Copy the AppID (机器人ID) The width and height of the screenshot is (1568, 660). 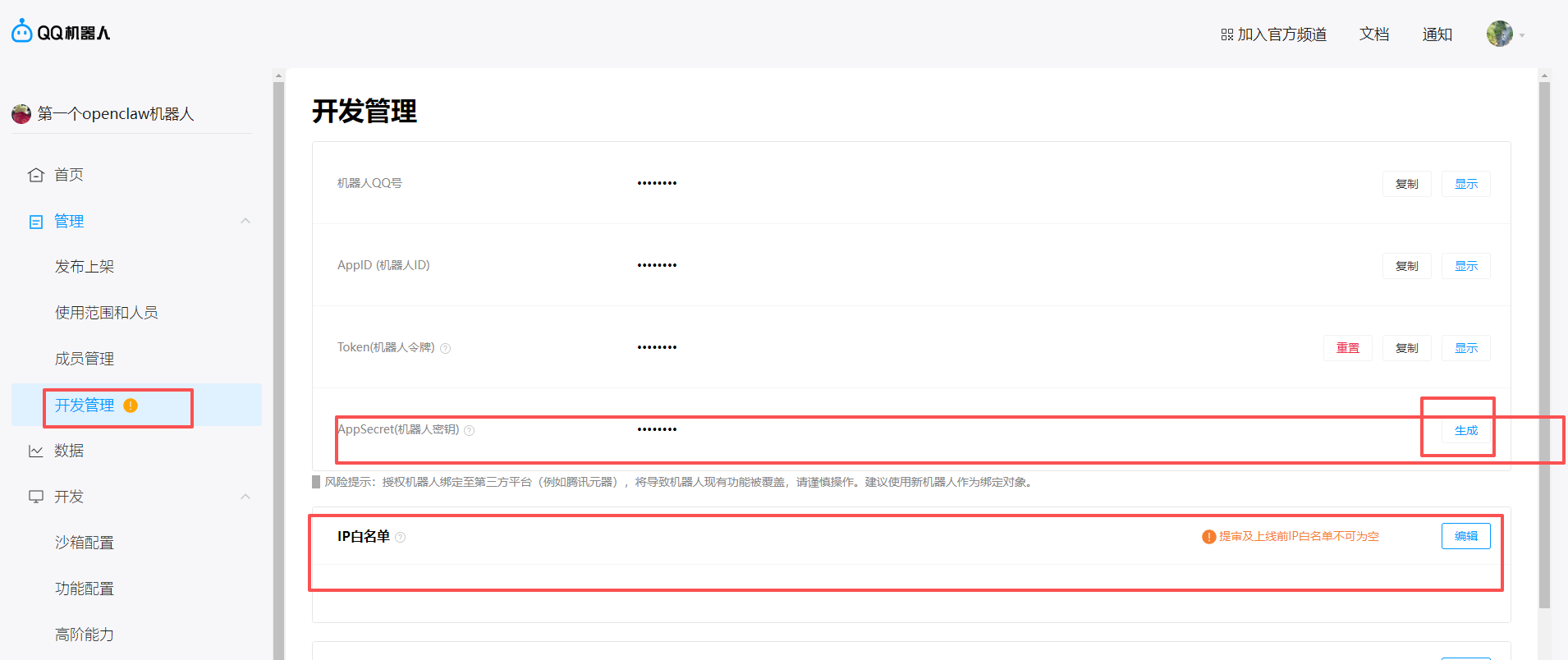tap(1406, 266)
